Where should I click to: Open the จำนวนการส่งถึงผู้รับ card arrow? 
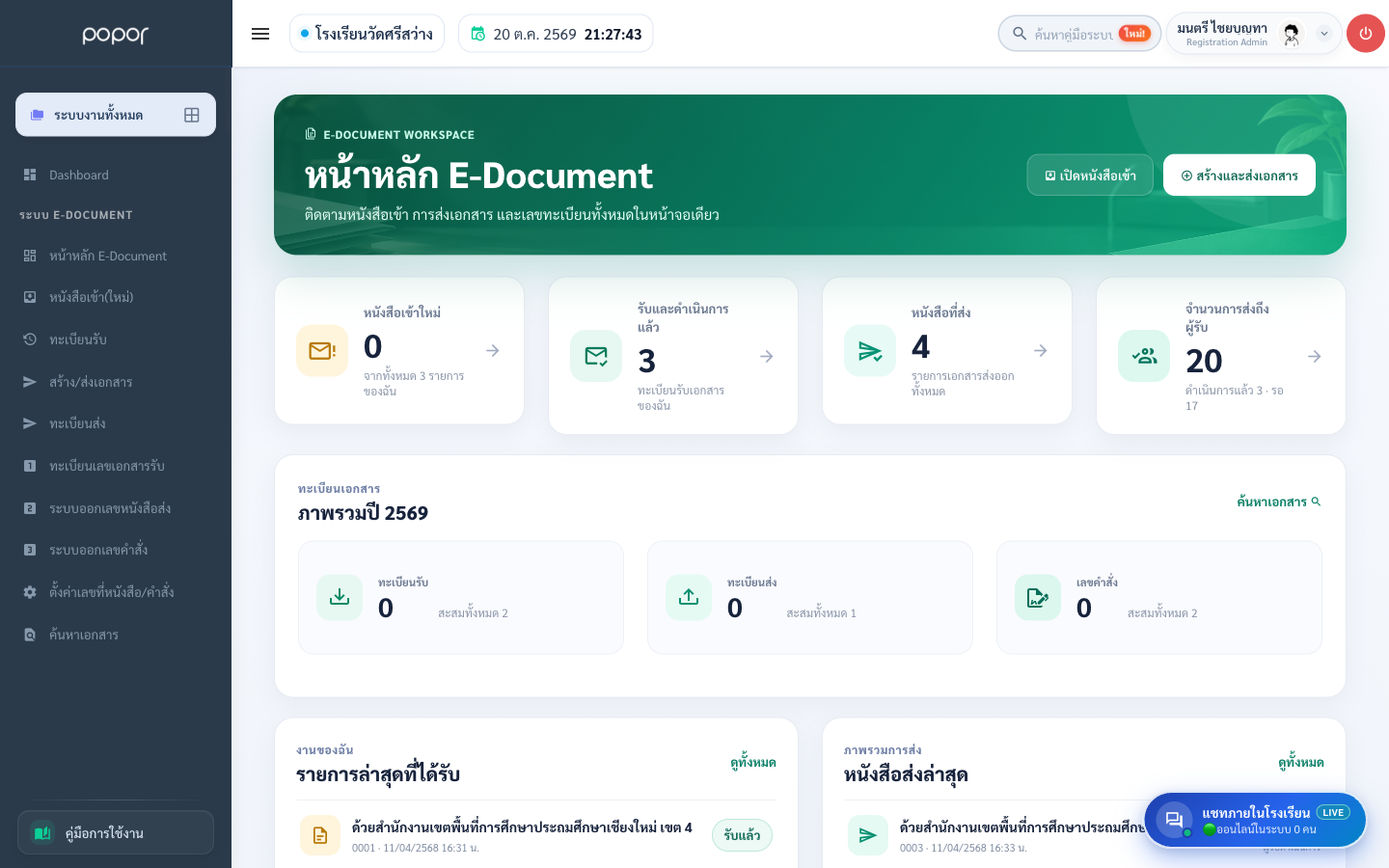[x=1315, y=357]
